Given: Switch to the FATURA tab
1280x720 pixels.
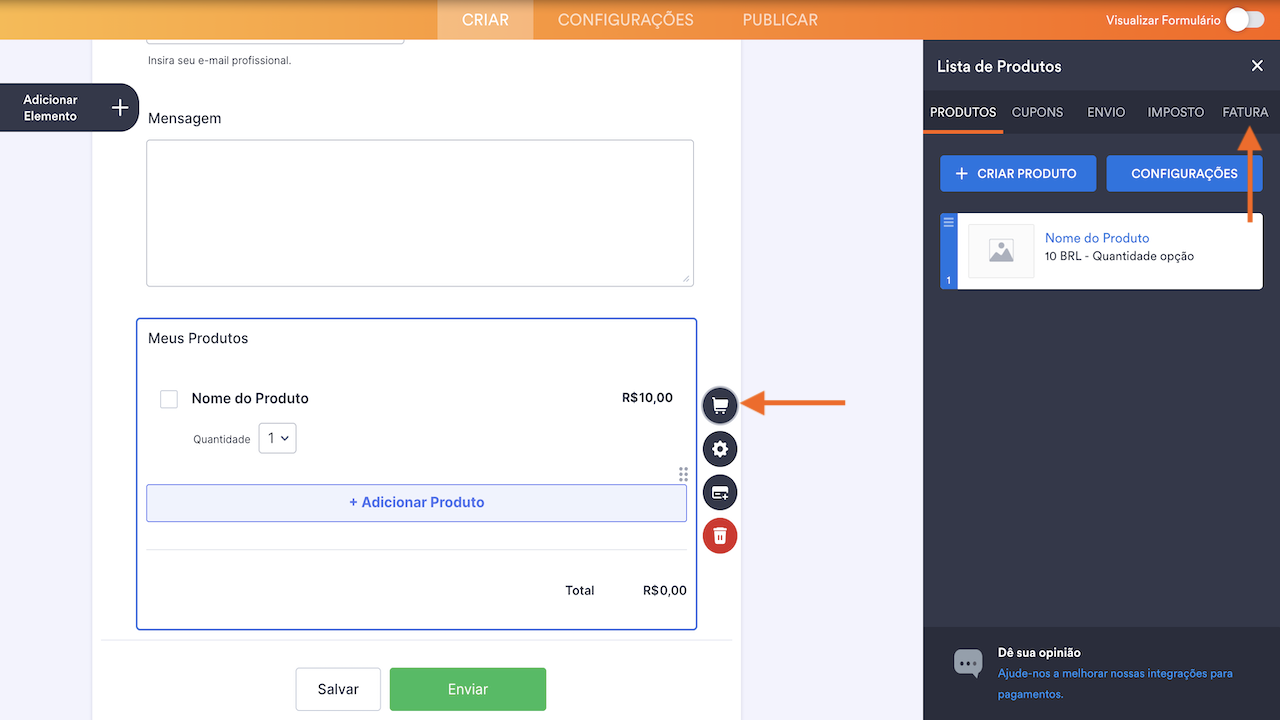Looking at the screenshot, I should 1244,112.
